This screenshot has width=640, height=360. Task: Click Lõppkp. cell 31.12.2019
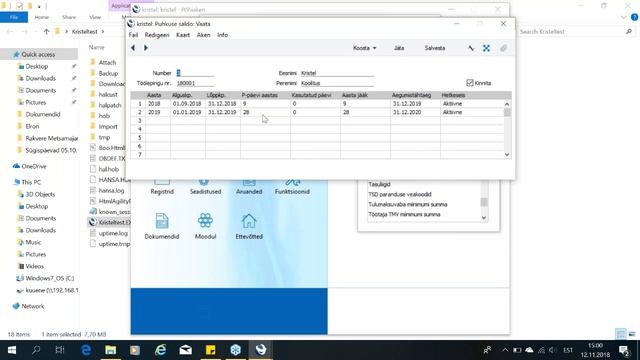click(x=223, y=112)
